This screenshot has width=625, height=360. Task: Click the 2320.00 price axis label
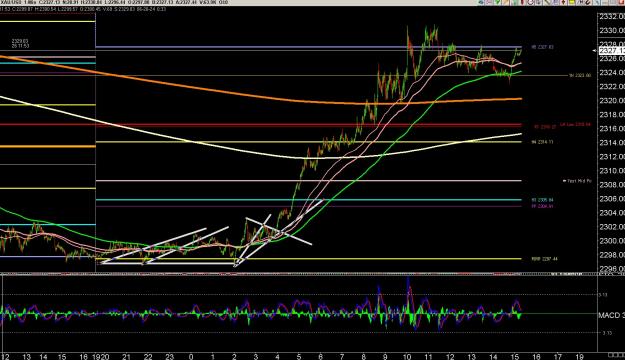(x=611, y=100)
